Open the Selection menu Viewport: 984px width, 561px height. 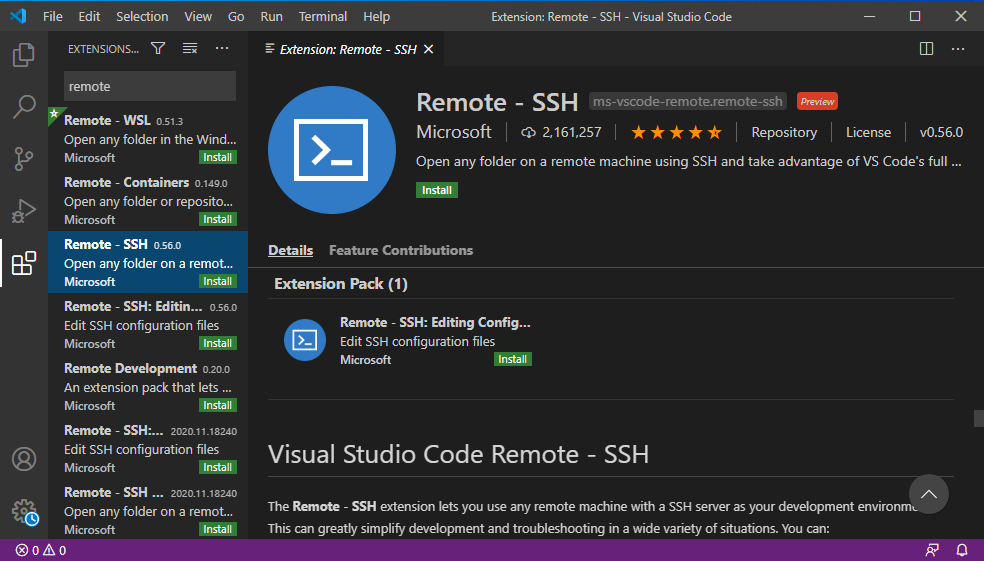[142, 16]
